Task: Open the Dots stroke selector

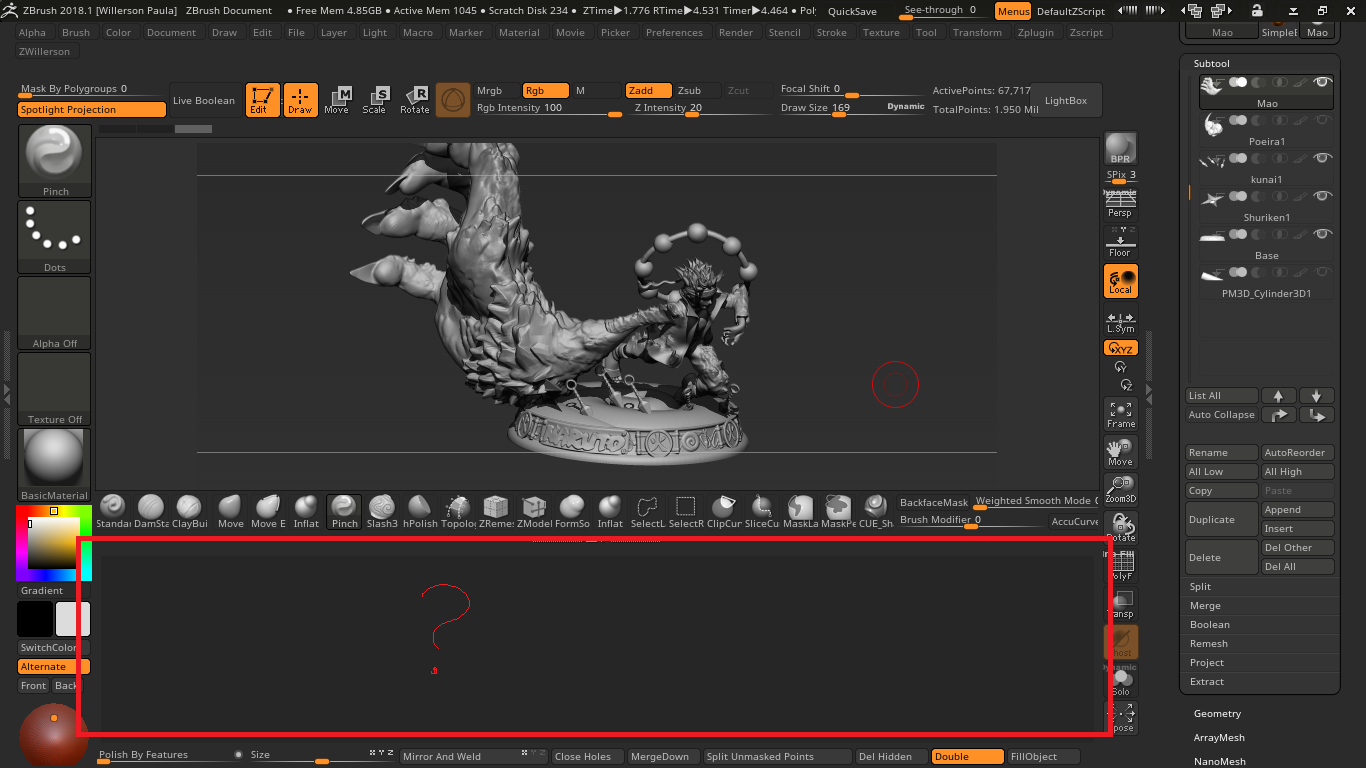Action: click(x=55, y=237)
